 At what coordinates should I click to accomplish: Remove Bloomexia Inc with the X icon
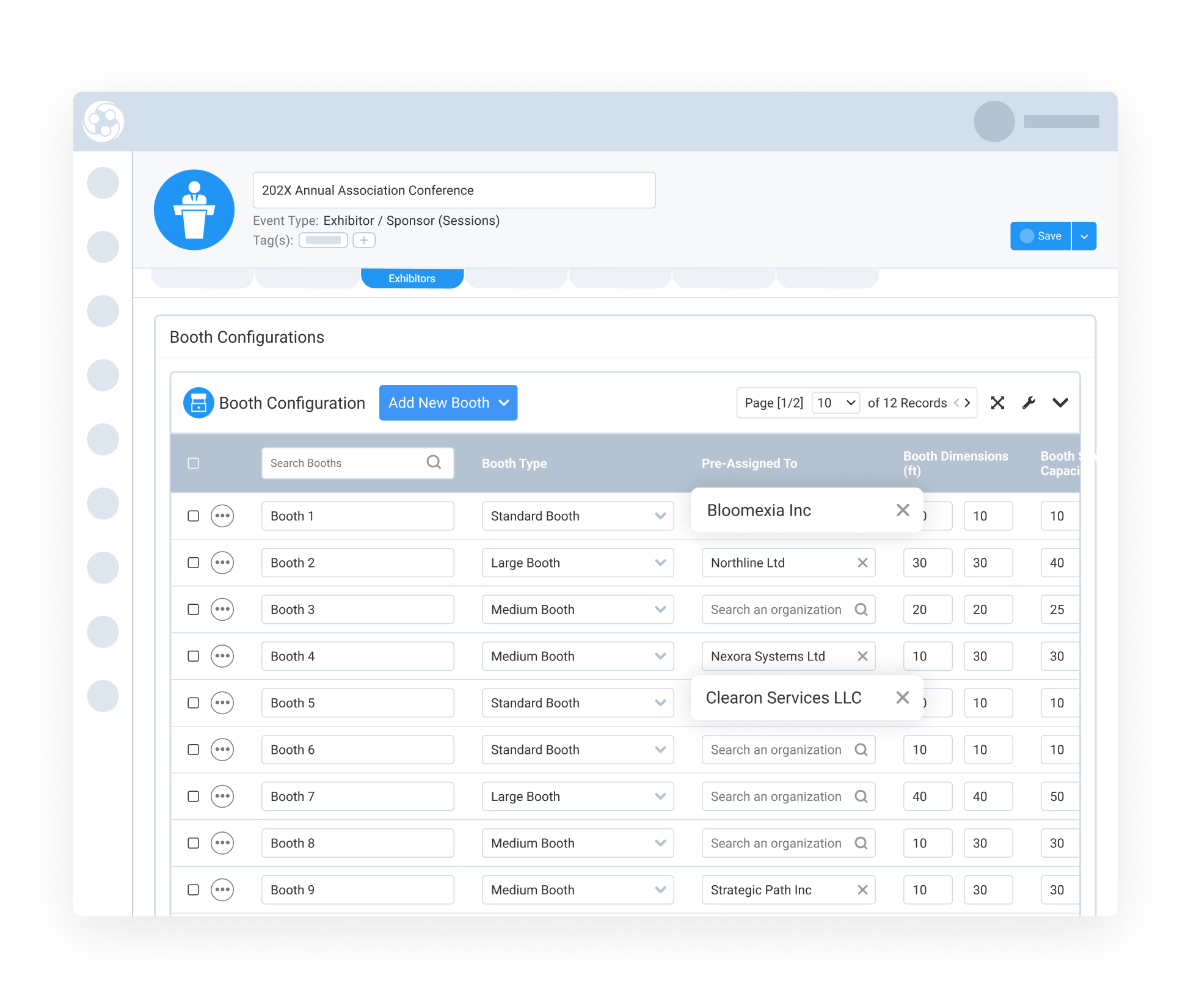click(x=902, y=510)
